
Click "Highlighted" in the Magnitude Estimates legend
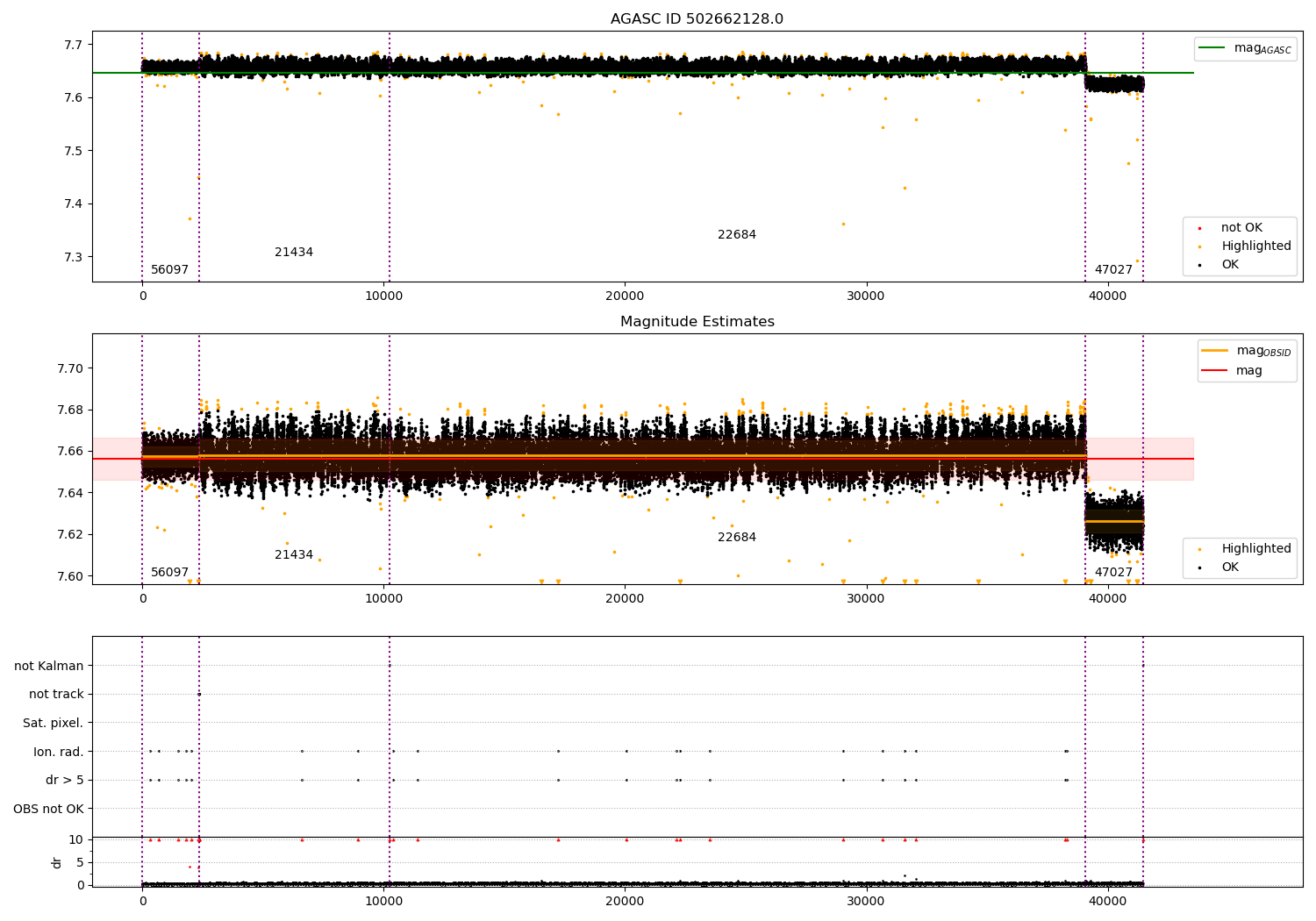[1255, 549]
